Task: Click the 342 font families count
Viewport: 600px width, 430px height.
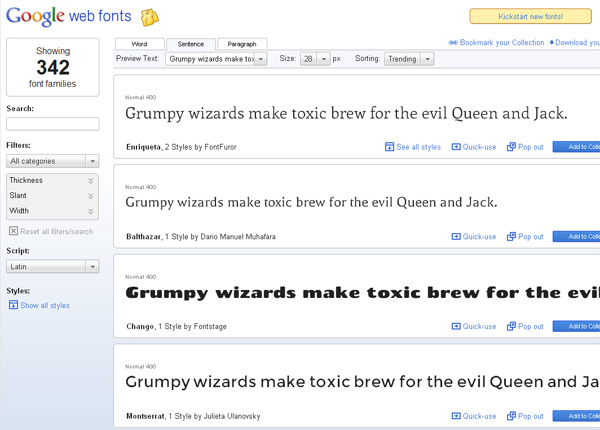Action: [x=53, y=67]
